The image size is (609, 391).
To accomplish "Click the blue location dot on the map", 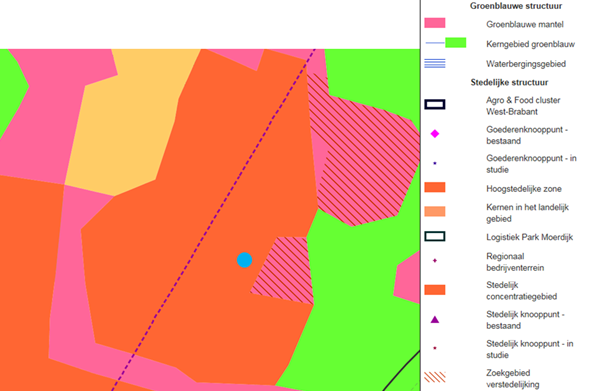I will click(x=244, y=260).
